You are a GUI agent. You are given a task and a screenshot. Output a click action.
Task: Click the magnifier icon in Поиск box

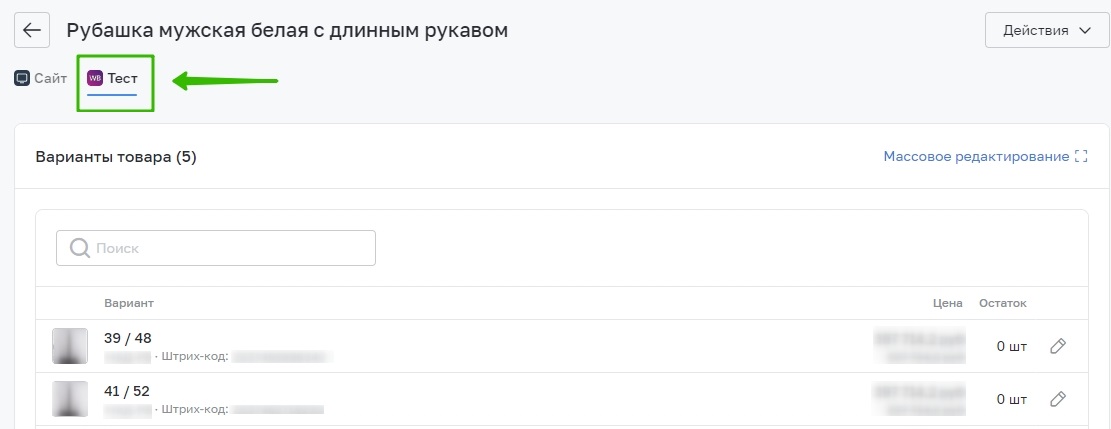[80, 248]
